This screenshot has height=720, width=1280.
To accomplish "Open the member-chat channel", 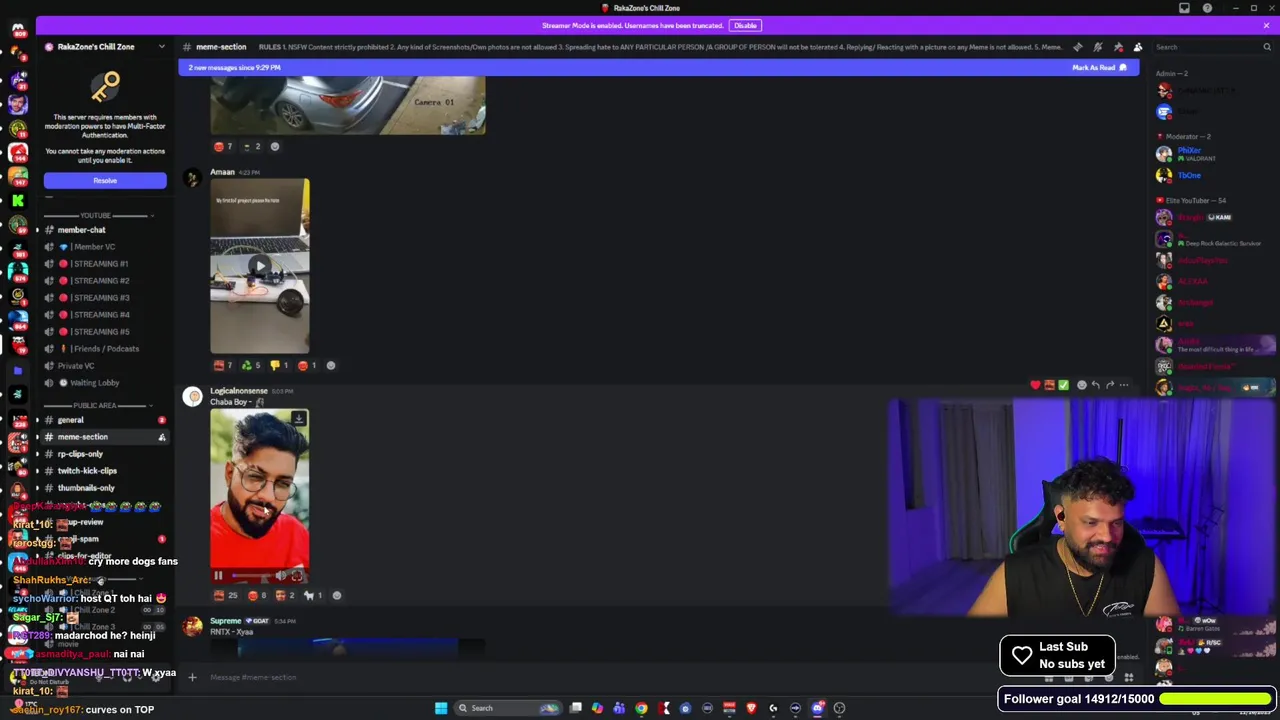I will 103,230.
